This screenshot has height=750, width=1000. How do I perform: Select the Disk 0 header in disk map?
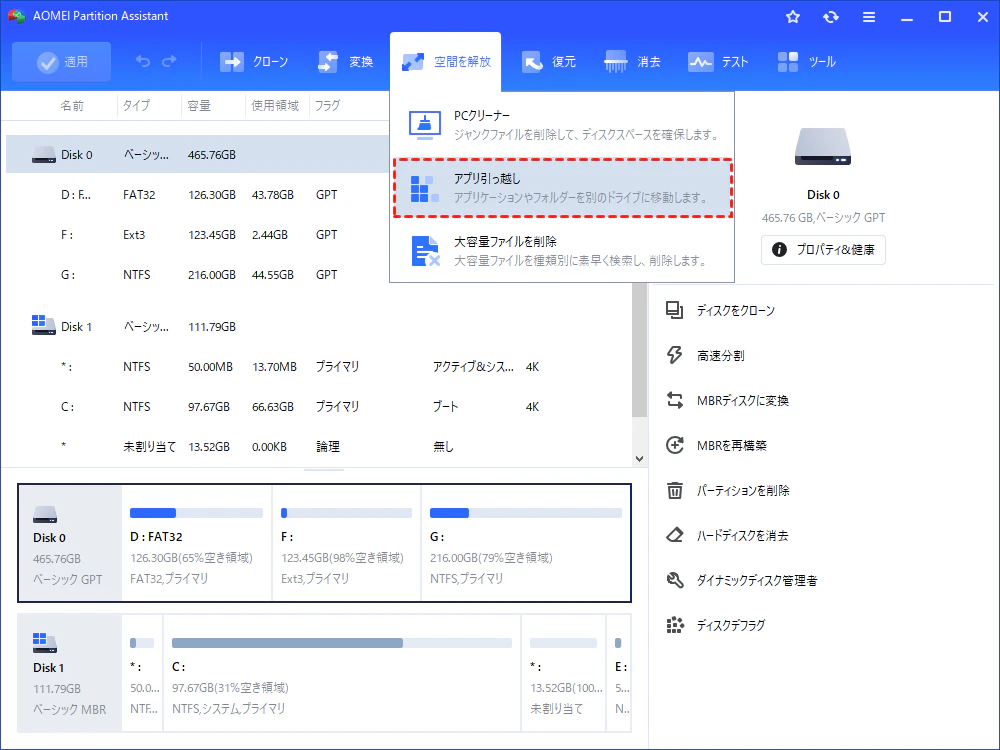click(x=70, y=543)
